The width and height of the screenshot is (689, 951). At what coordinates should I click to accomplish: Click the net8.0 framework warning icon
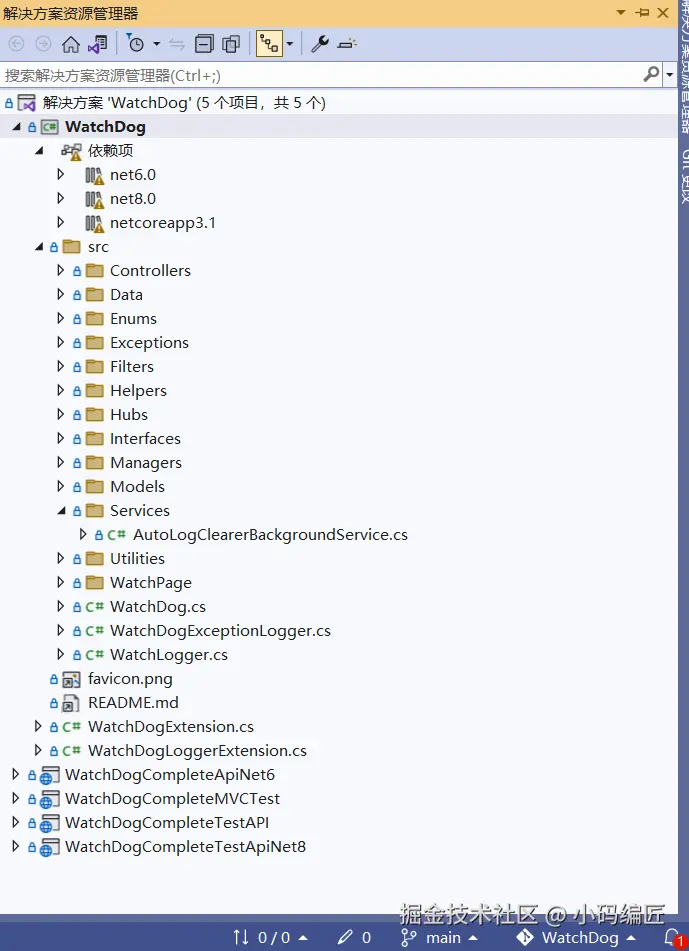point(95,199)
